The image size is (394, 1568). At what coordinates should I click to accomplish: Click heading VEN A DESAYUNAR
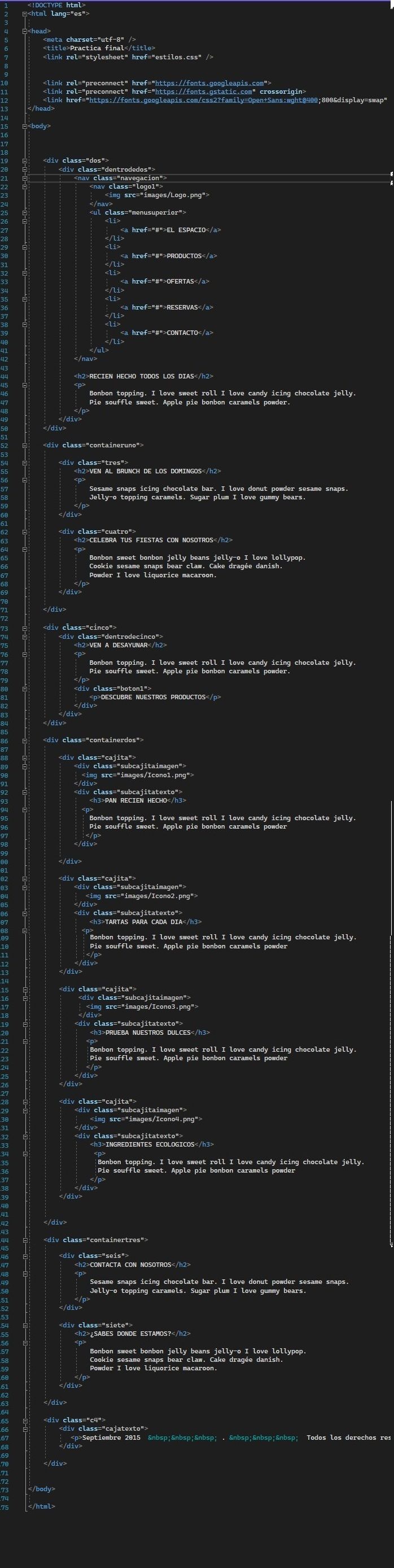[x=119, y=644]
